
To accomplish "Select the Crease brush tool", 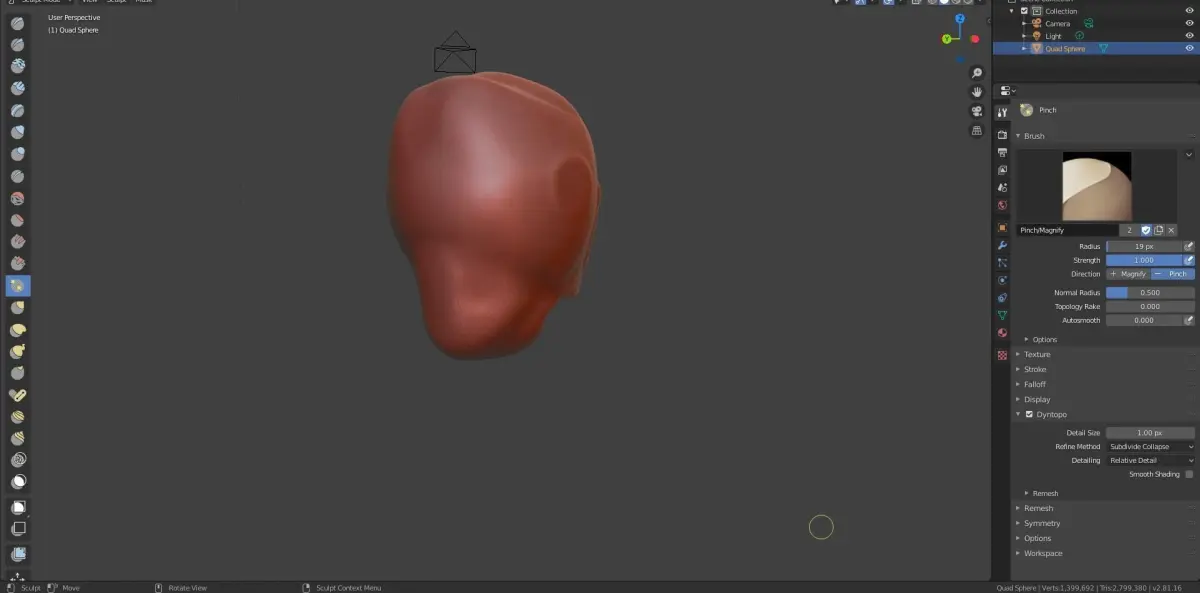I will pos(18,176).
